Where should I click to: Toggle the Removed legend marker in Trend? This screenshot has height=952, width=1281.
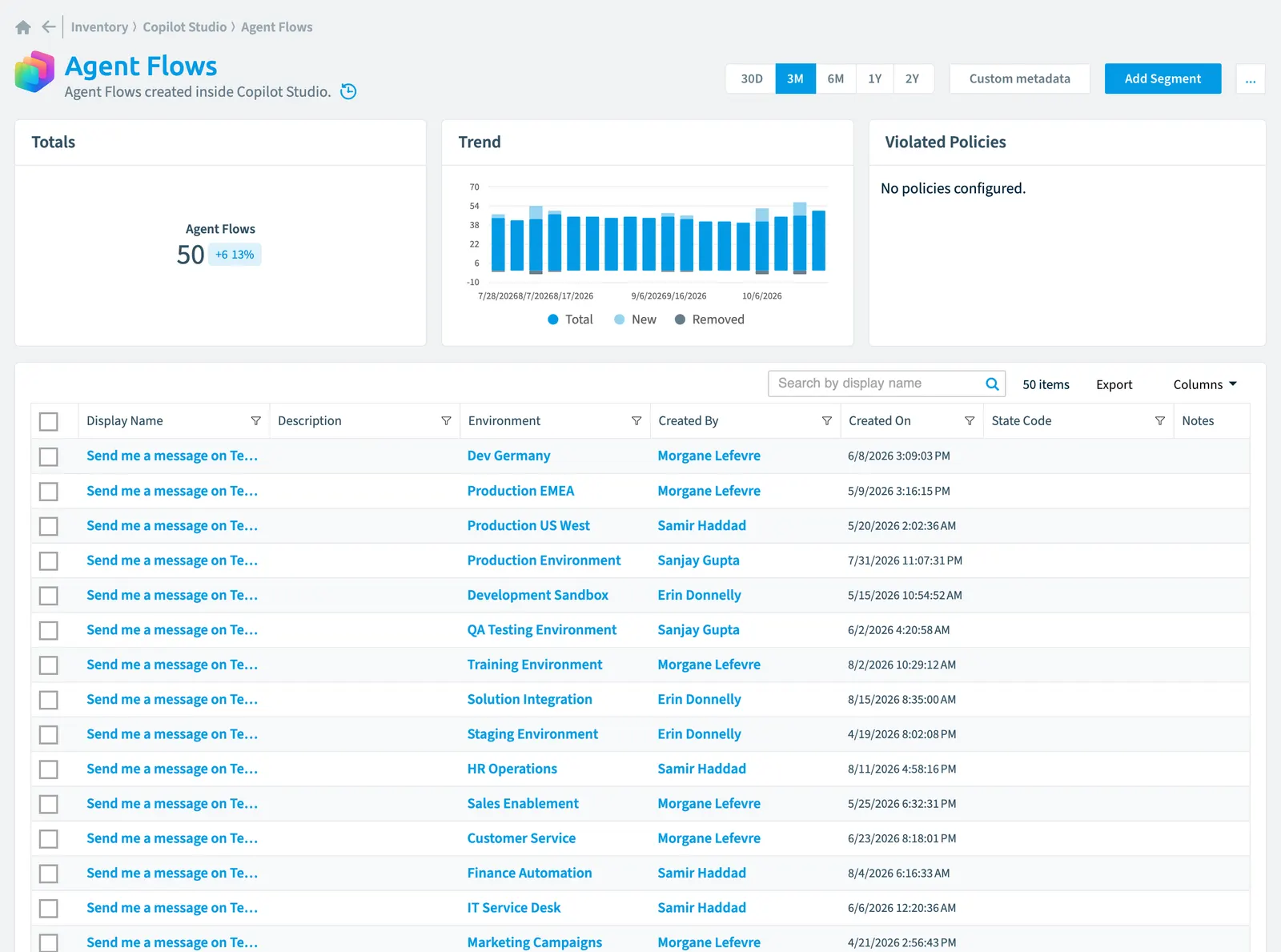pyautogui.click(x=680, y=319)
